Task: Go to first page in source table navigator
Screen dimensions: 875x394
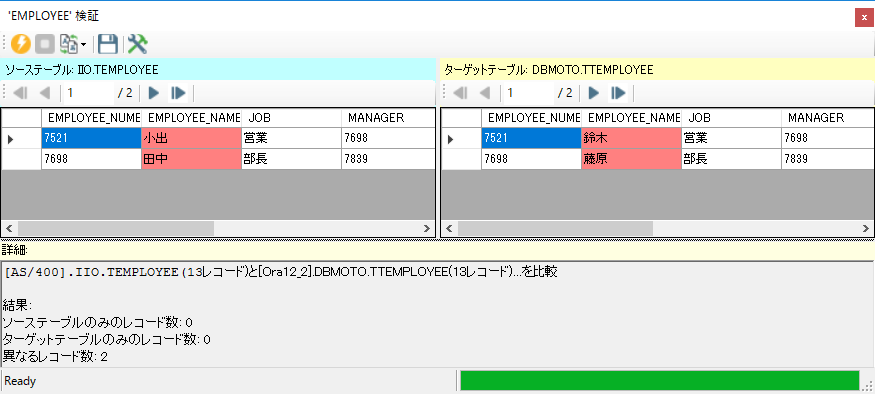Action: coord(20,93)
